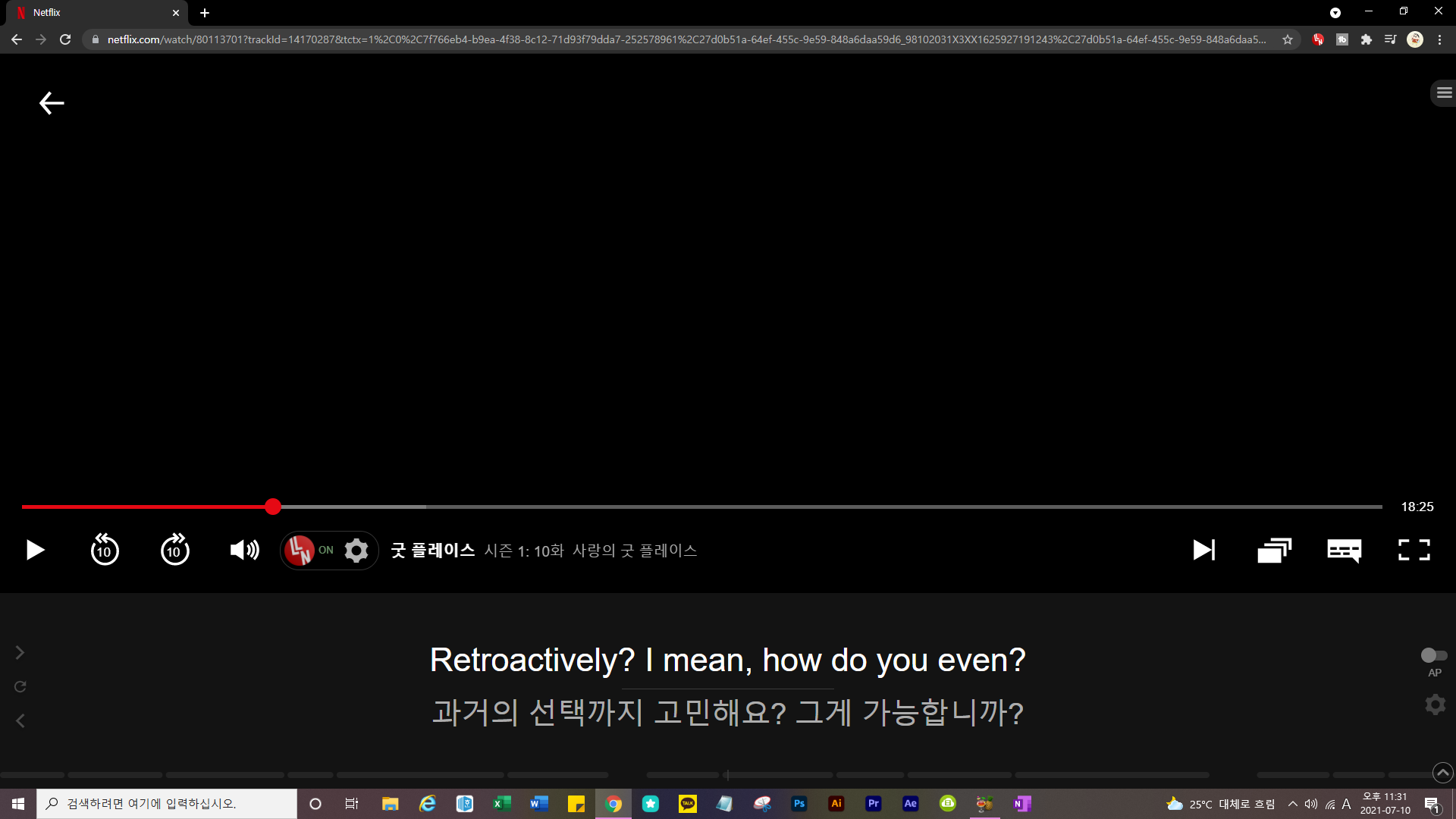Open the browser media control icon

coord(1390,39)
